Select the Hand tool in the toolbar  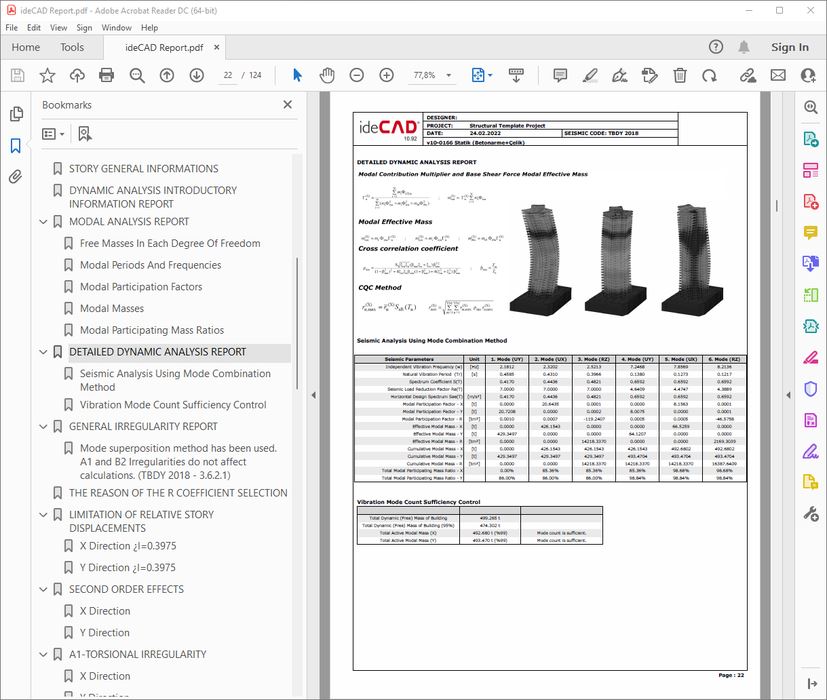[x=327, y=75]
